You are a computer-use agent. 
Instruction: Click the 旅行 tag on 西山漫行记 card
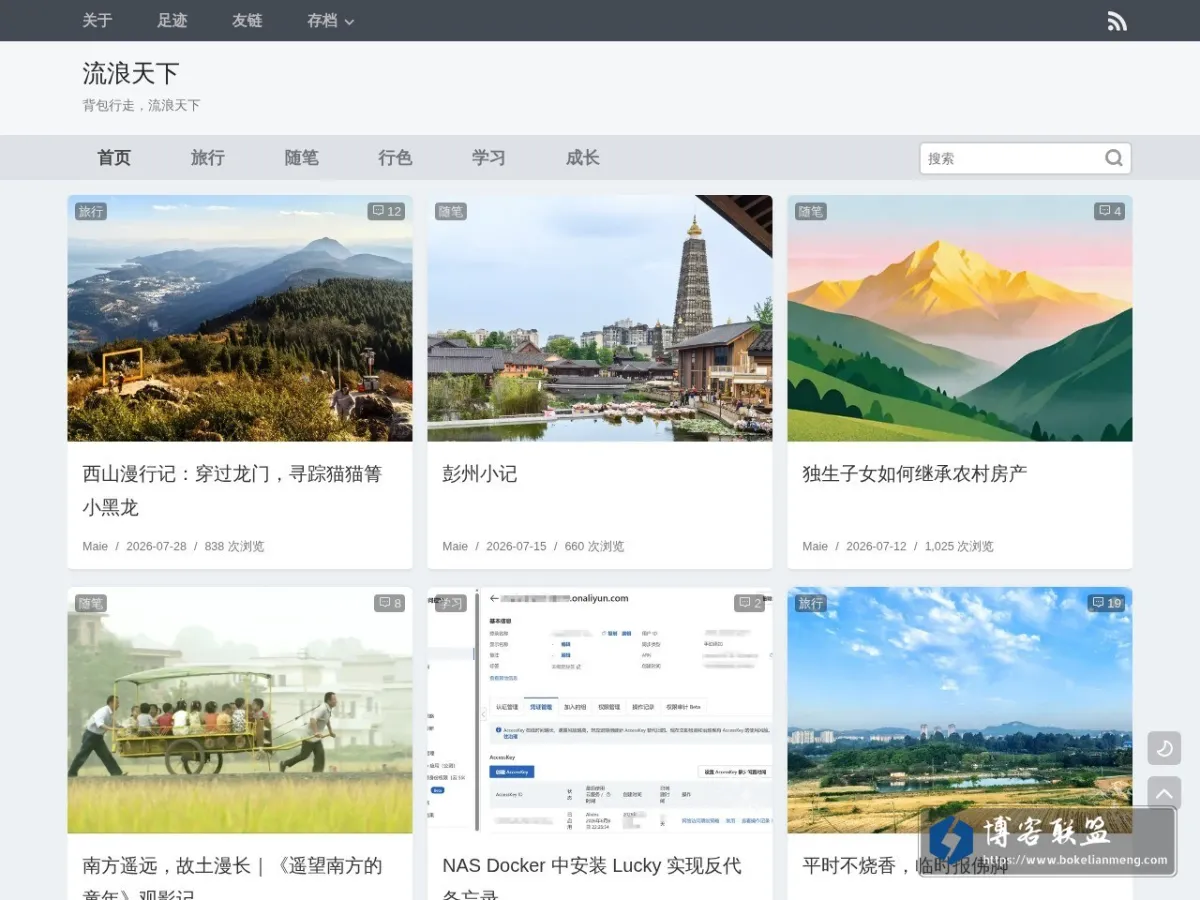point(91,211)
